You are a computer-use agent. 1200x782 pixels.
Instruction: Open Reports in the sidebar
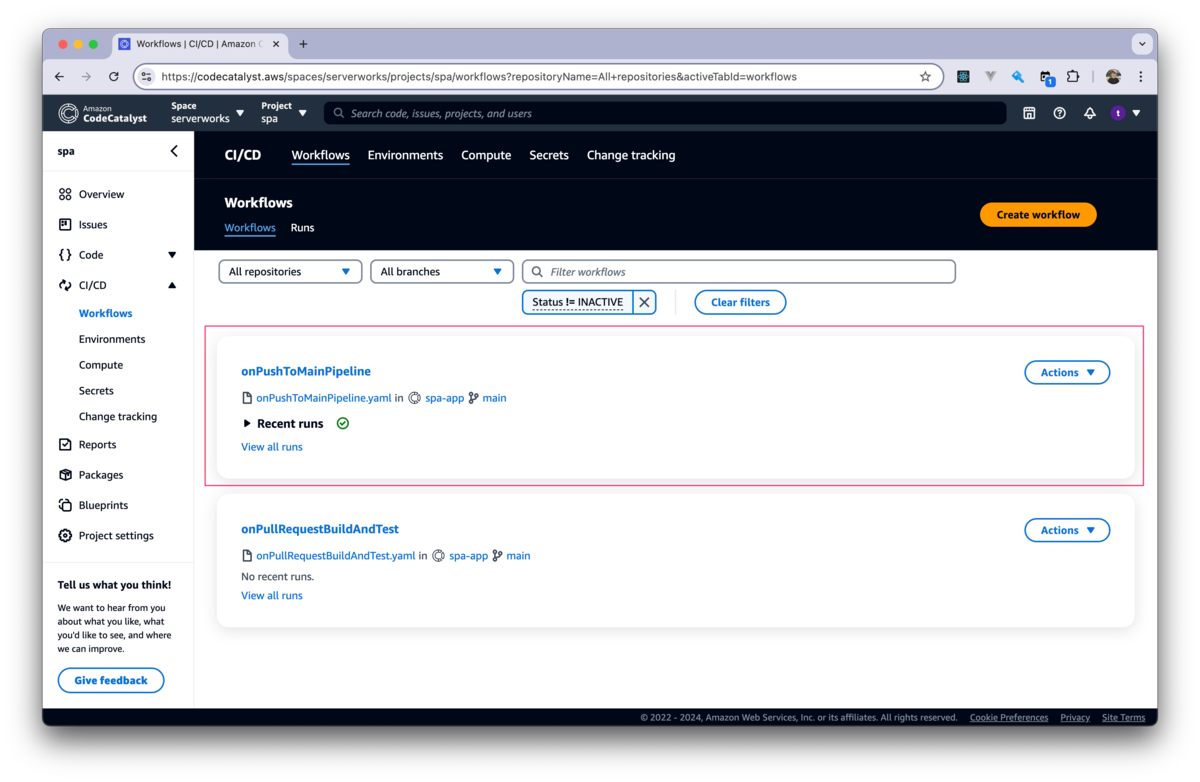(87, 444)
